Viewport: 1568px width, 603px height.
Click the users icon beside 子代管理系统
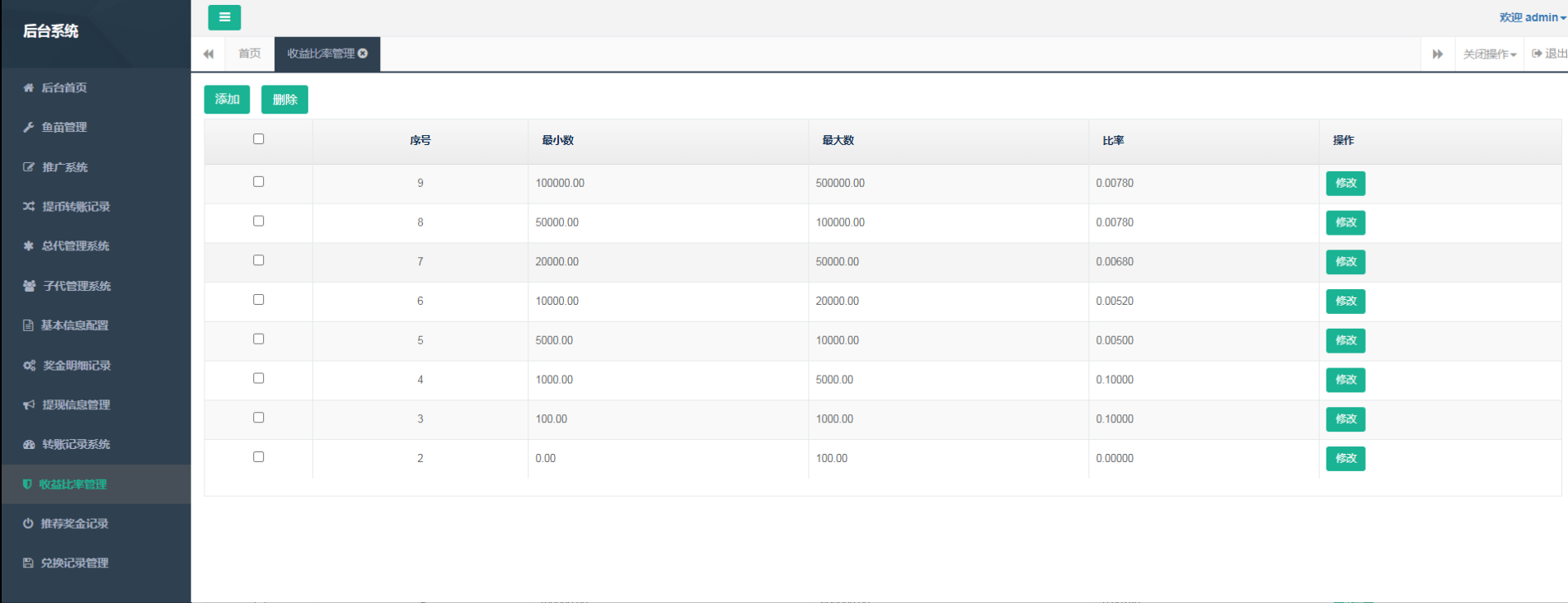point(30,286)
